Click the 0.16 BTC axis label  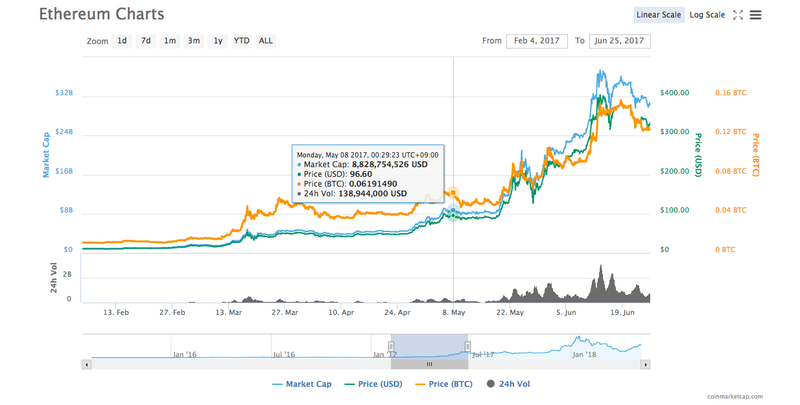tap(731, 93)
